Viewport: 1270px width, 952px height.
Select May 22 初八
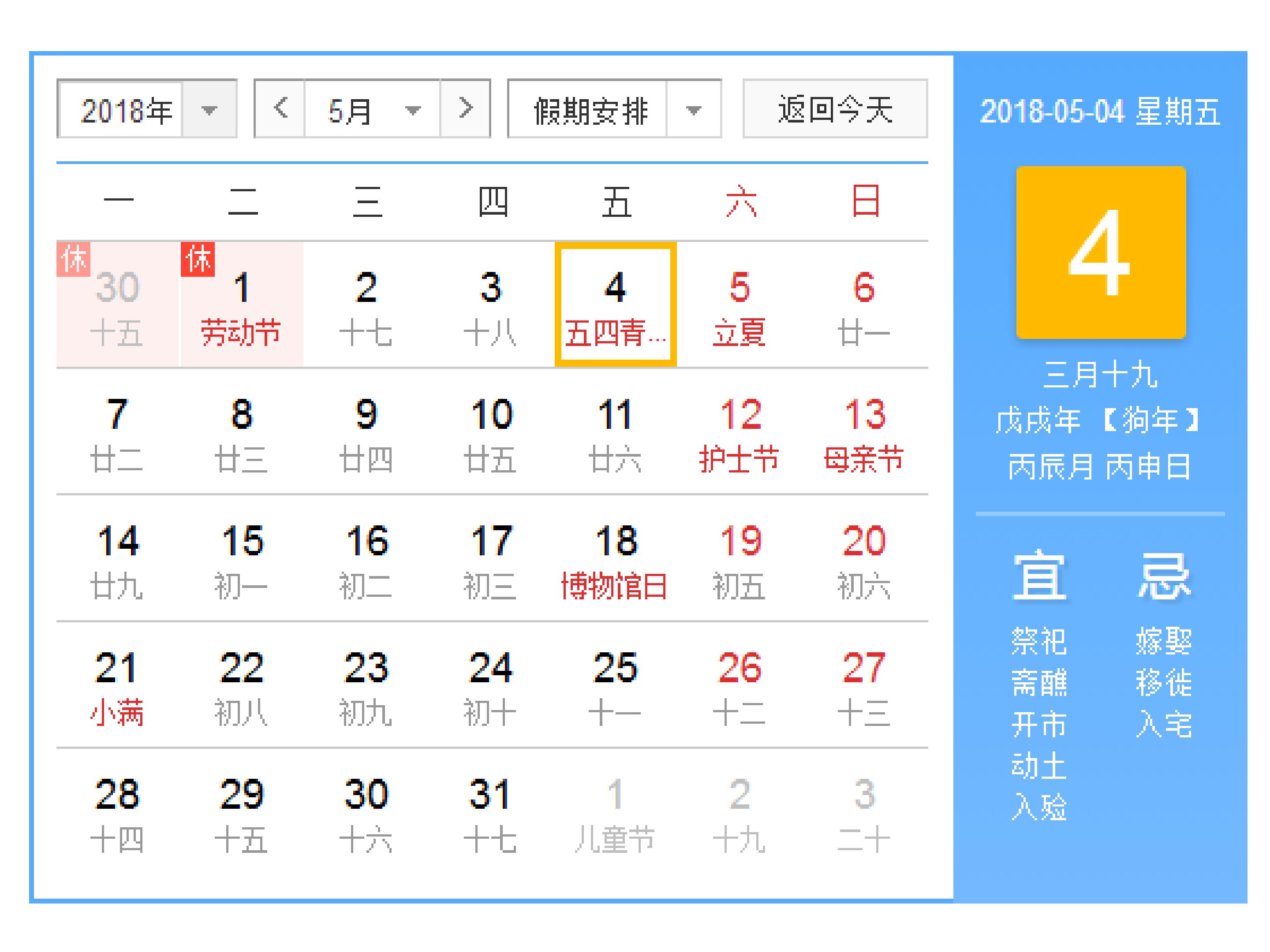(x=242, y=685)
